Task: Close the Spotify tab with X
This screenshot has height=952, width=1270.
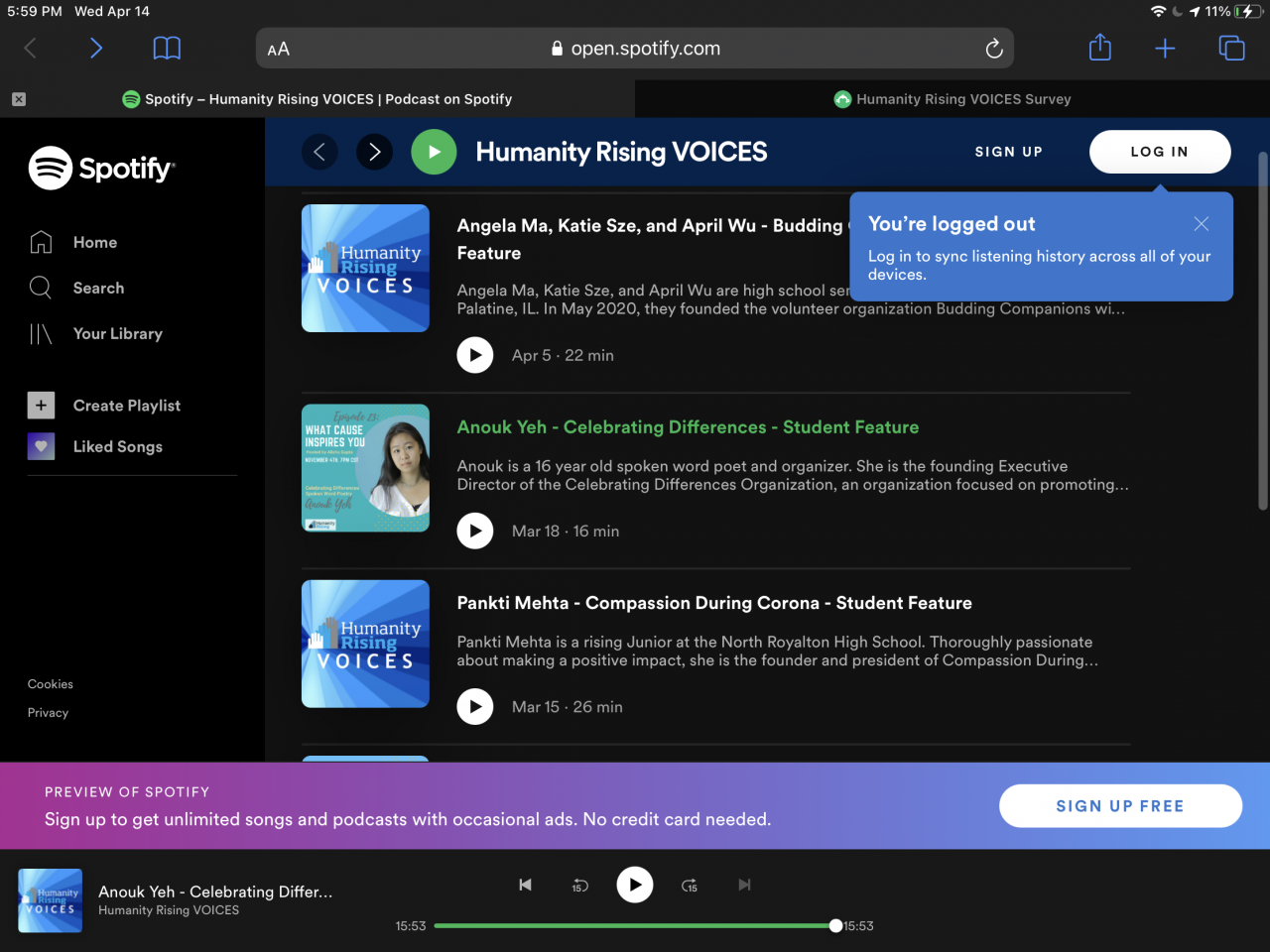Action: (x=19, y=99)
